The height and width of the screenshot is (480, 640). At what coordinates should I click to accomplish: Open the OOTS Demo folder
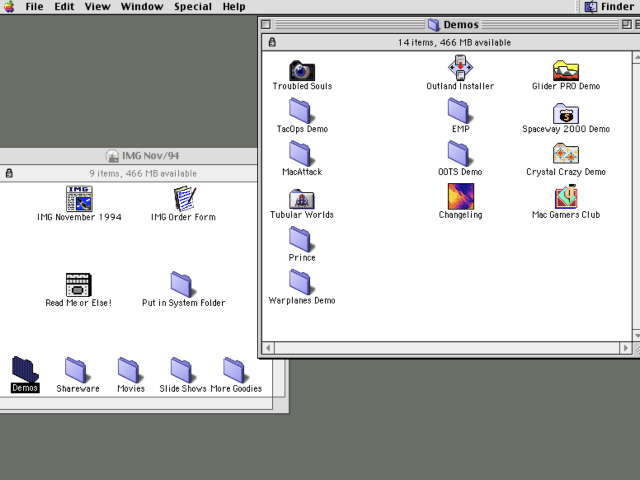click(x=459, y=153)
